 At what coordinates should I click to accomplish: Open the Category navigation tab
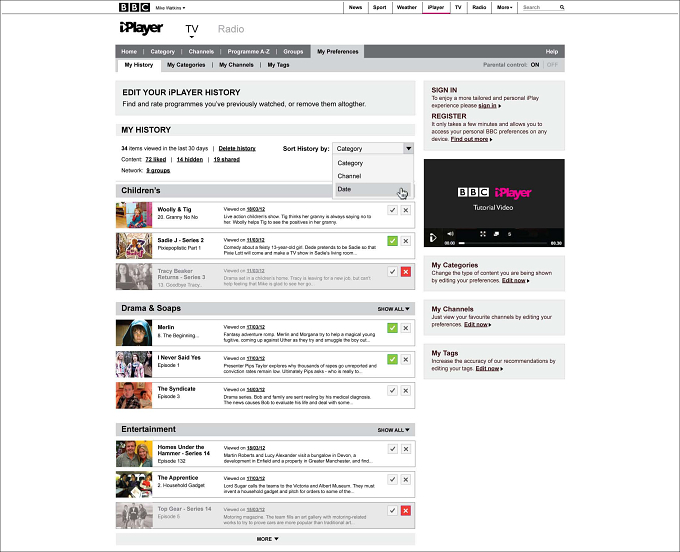point(163,51)
